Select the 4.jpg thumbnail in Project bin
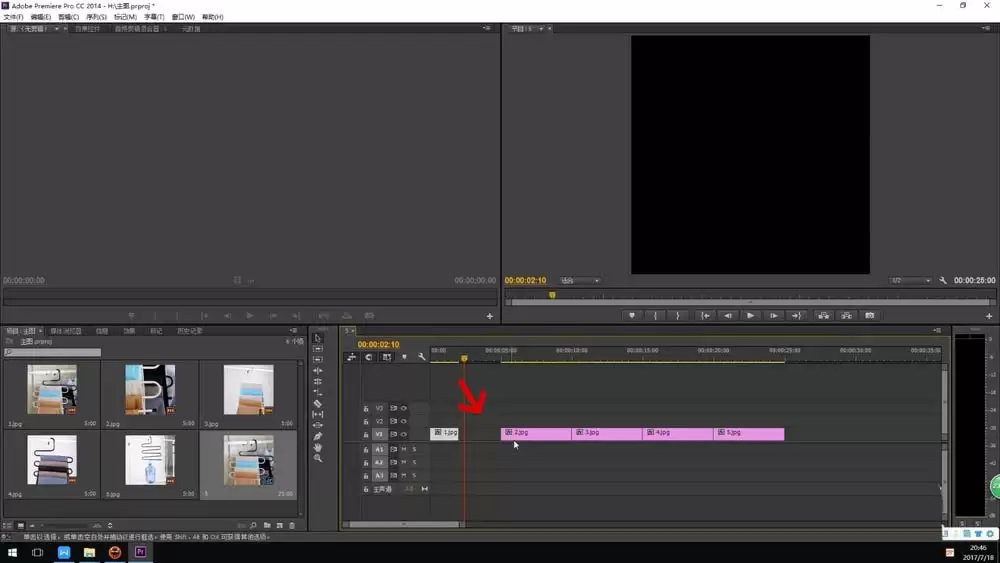This screenshot has width=1000, height=563. point(51,461)
